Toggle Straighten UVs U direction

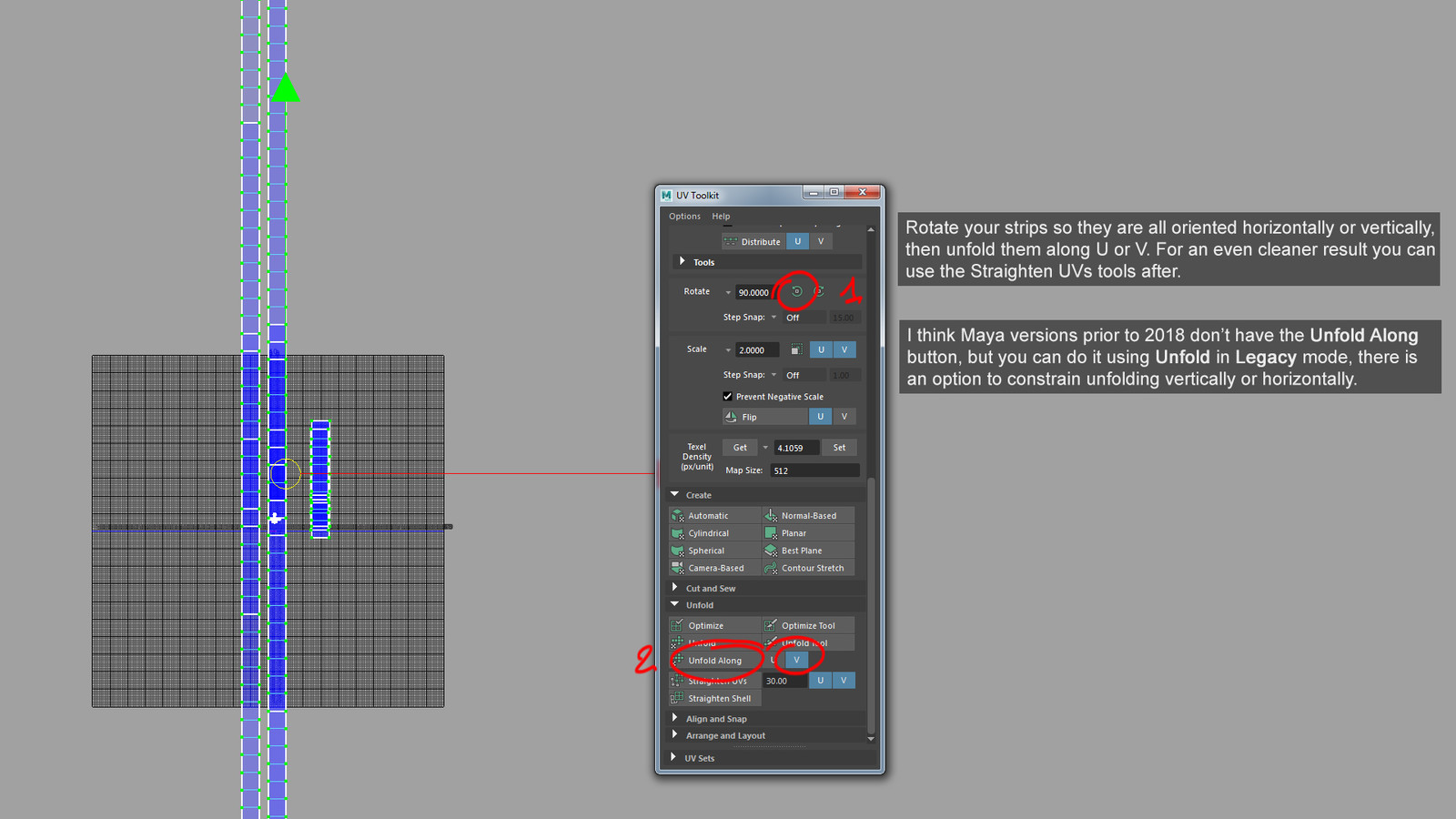pos(821,680)
